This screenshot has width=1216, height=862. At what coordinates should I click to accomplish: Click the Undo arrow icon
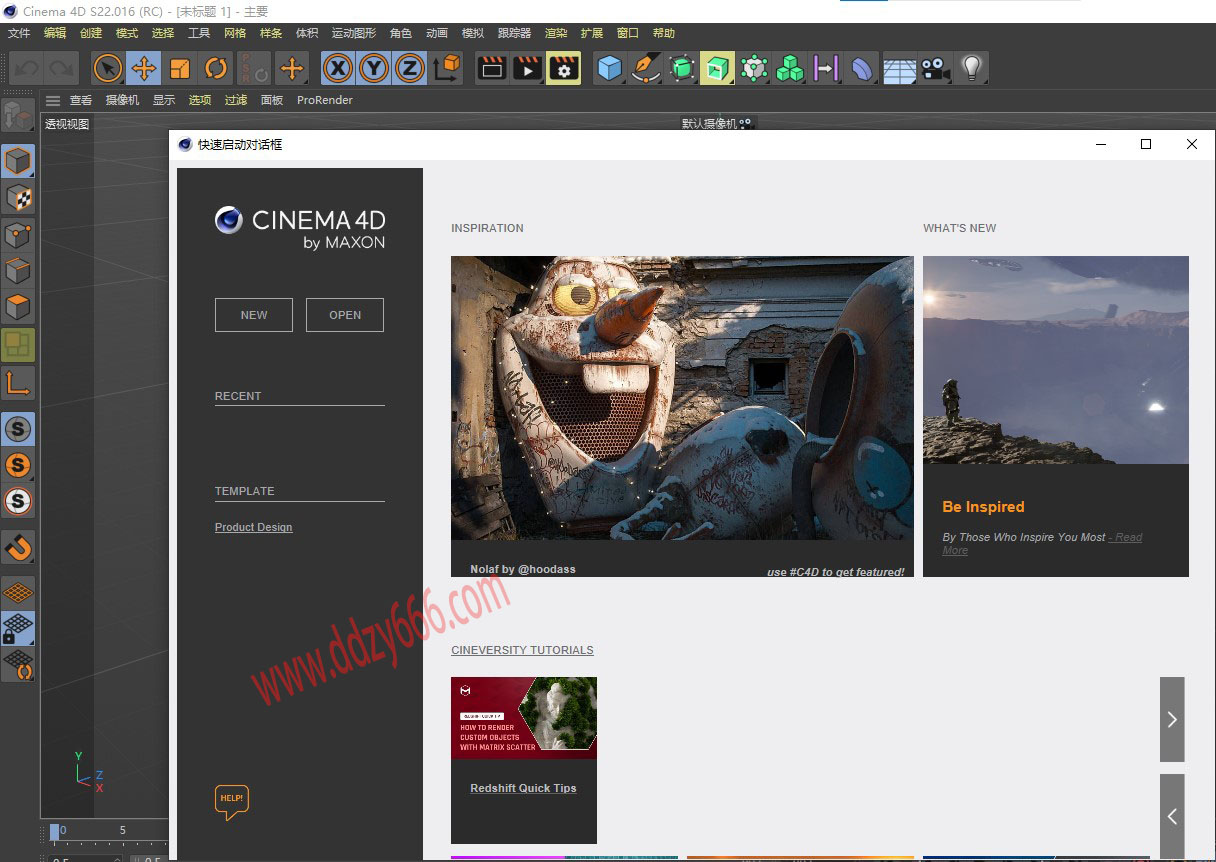[x=27, y=68]
